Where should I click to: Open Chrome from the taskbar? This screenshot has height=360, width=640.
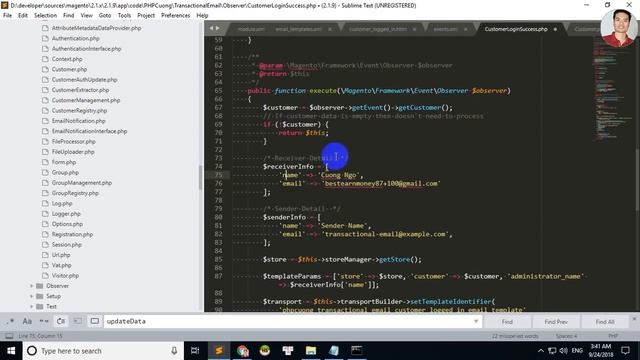[x=242, y=351]
